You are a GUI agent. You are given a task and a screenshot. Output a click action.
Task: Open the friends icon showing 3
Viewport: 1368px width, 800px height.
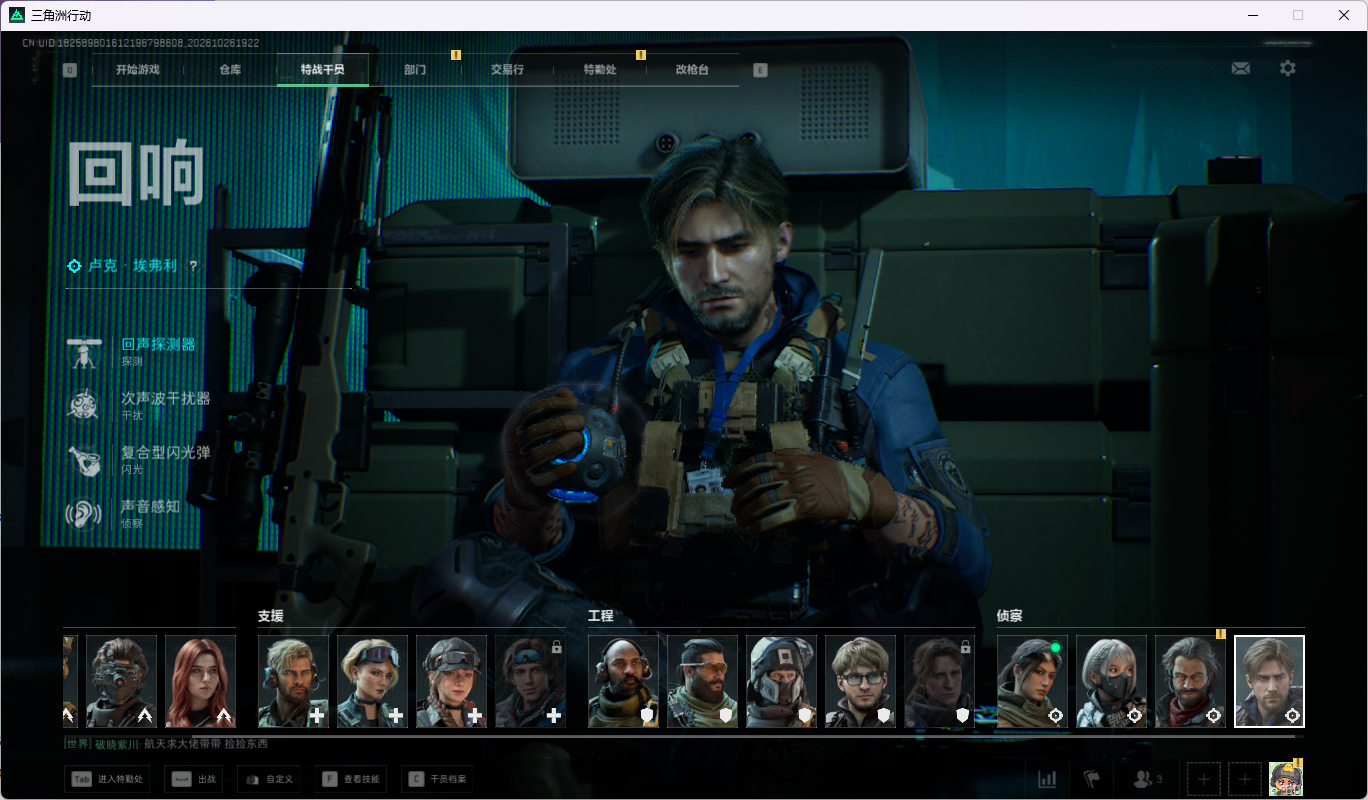pos(1146,779)
